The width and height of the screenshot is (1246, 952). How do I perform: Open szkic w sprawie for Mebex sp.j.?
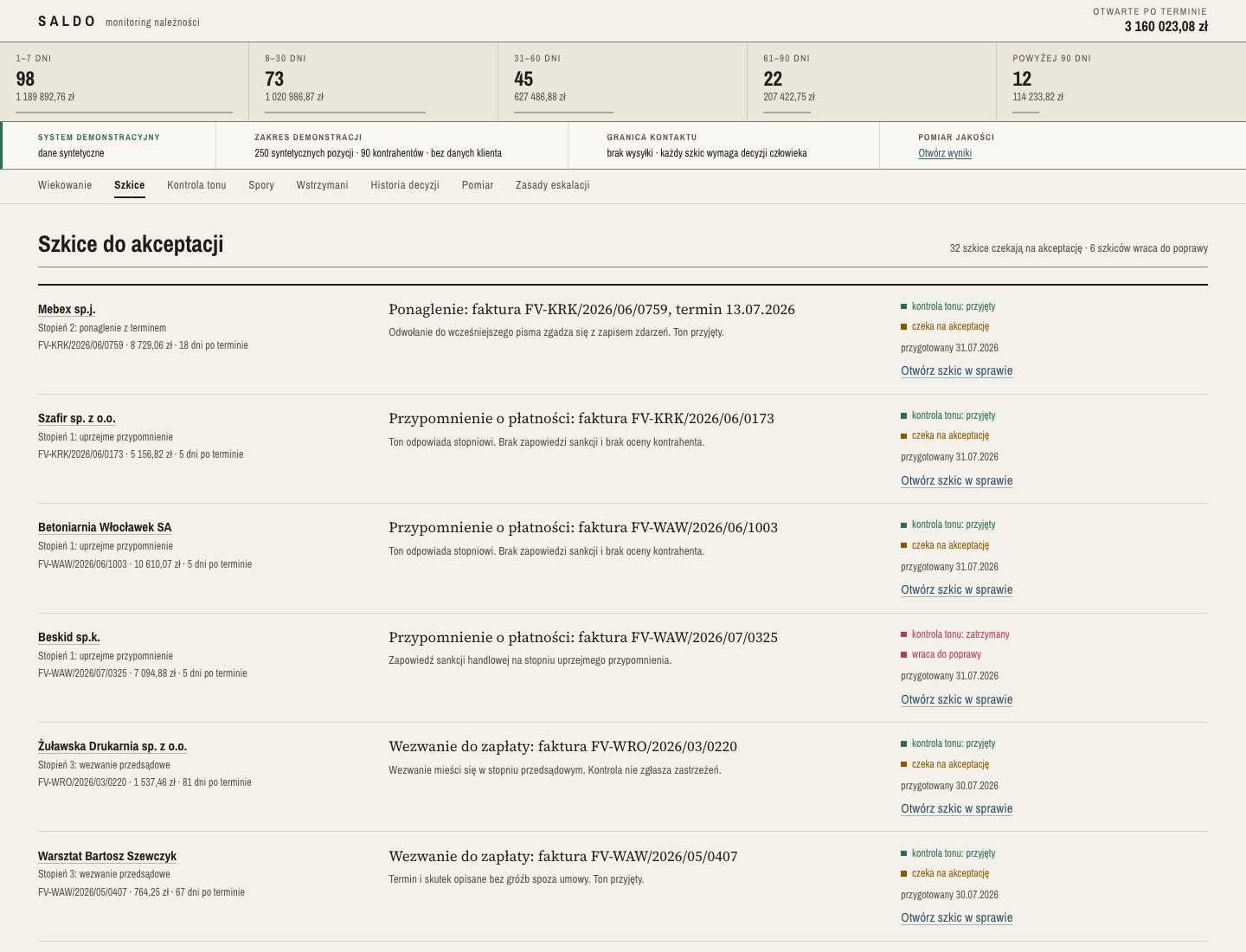[957, 370]
